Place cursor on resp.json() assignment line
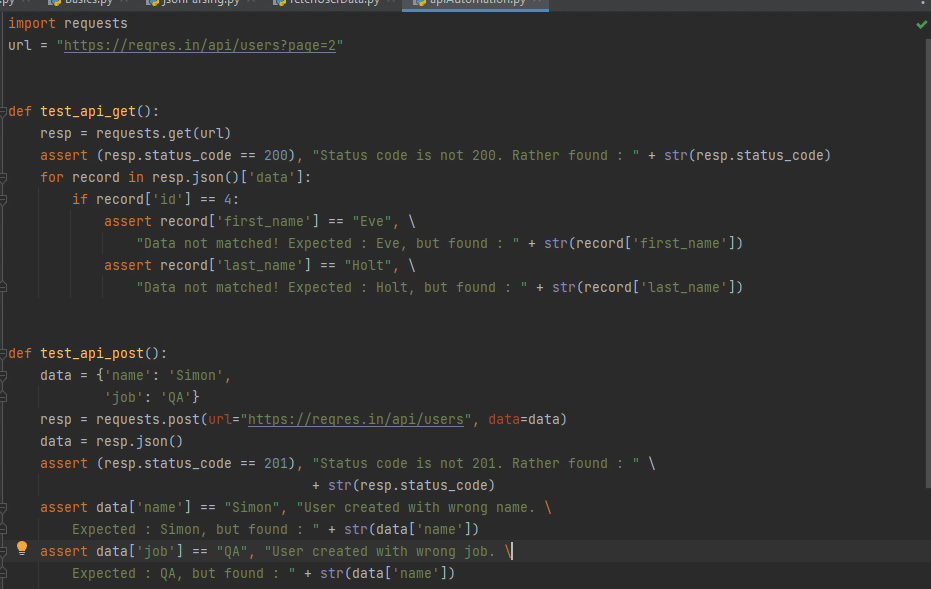The image size is (931, 589). point(109,441)
